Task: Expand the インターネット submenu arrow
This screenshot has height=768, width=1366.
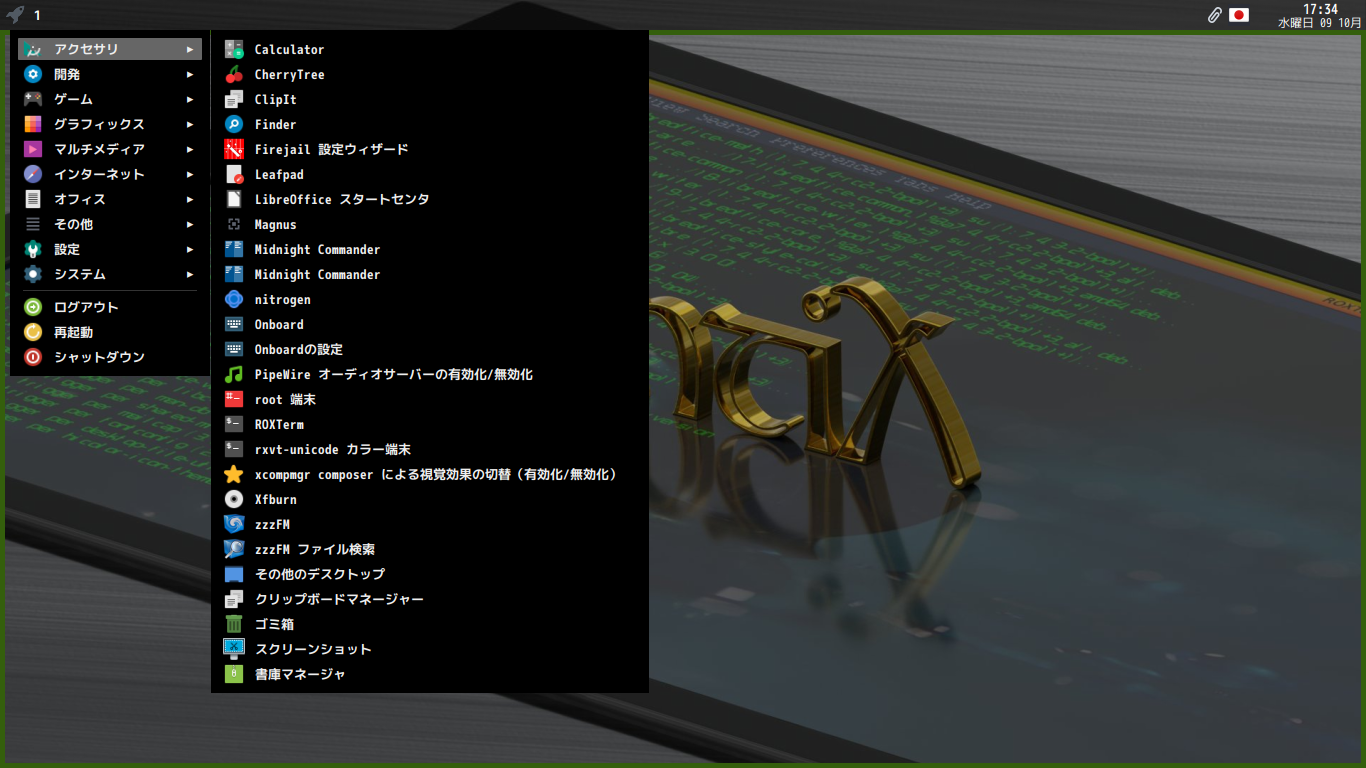Action: [190, 174]
